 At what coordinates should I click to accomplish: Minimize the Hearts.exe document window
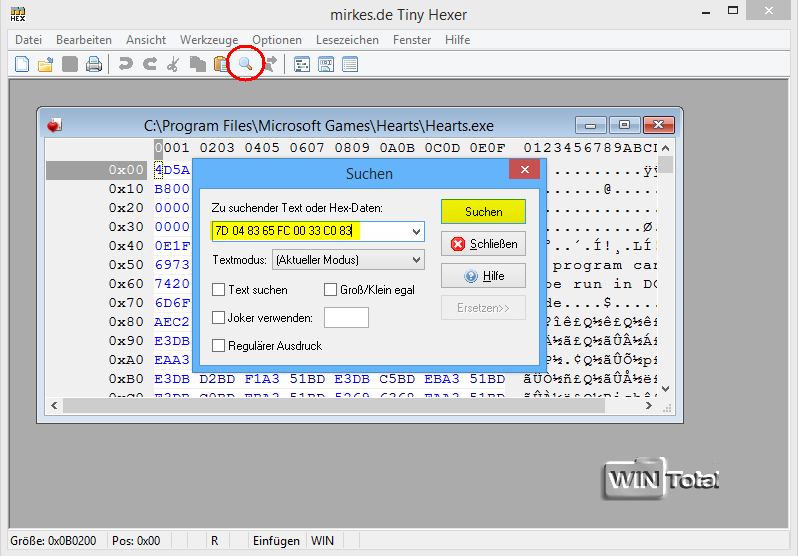coord(590,125)
